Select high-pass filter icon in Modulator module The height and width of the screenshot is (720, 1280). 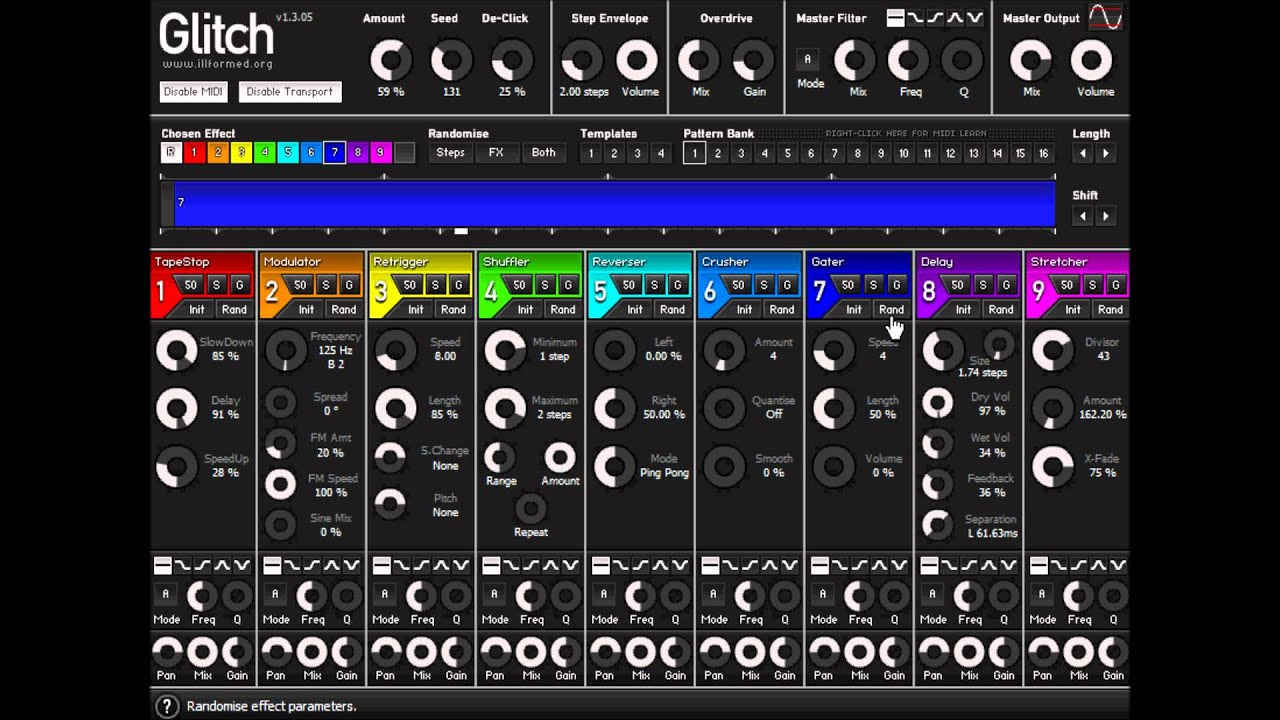pyautogui.click(x=311, y=566)
